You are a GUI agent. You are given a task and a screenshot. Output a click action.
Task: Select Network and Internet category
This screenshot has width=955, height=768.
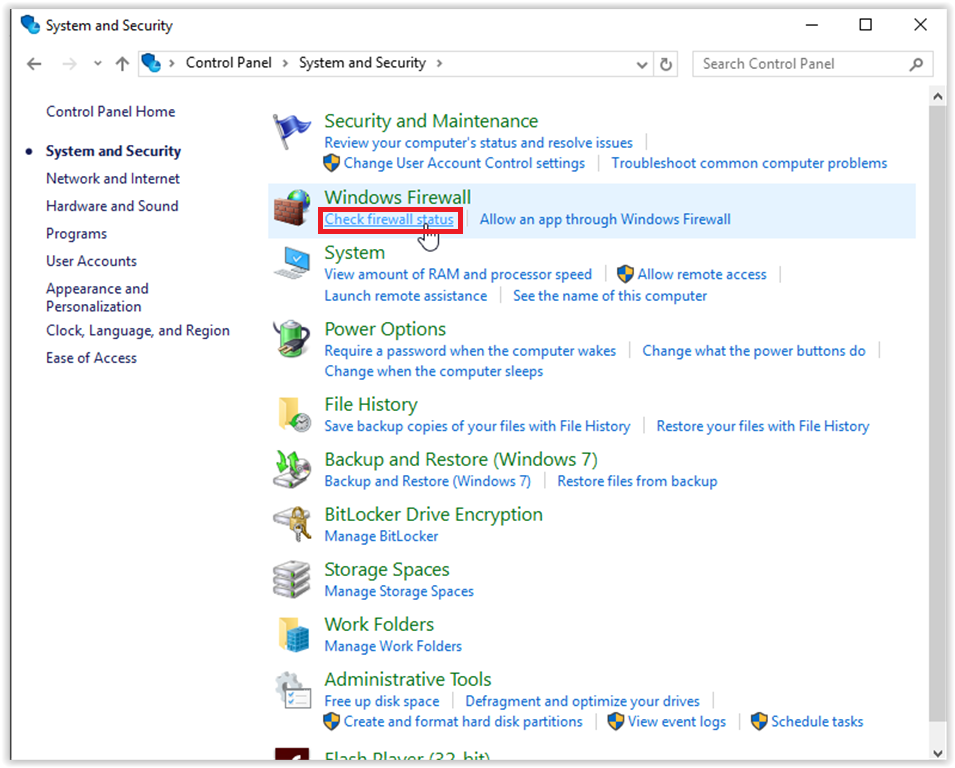113,178
